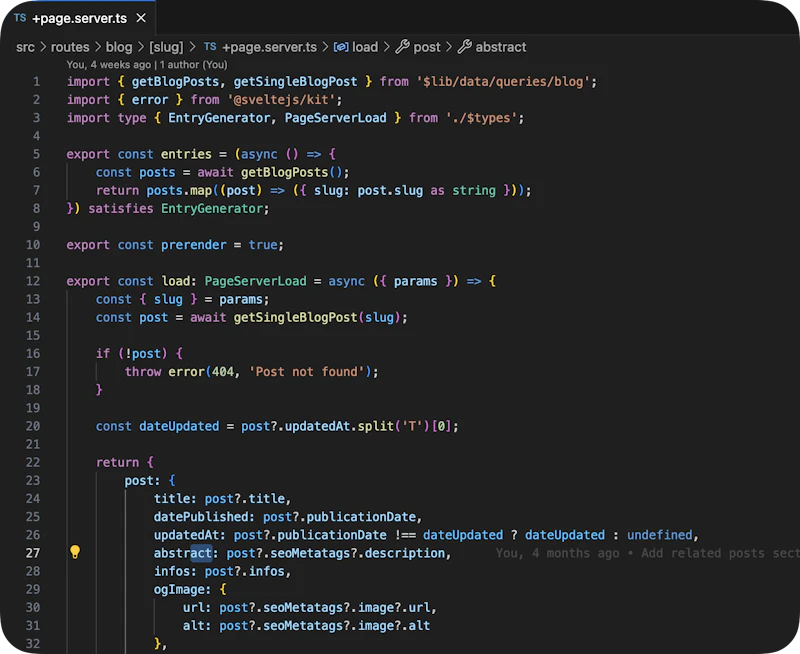Image resolution: width=800 pixels, height=654 pixels.
Task: Click the wrench icon before 'abstract' breadcrumb
Action: click(464, 47)
